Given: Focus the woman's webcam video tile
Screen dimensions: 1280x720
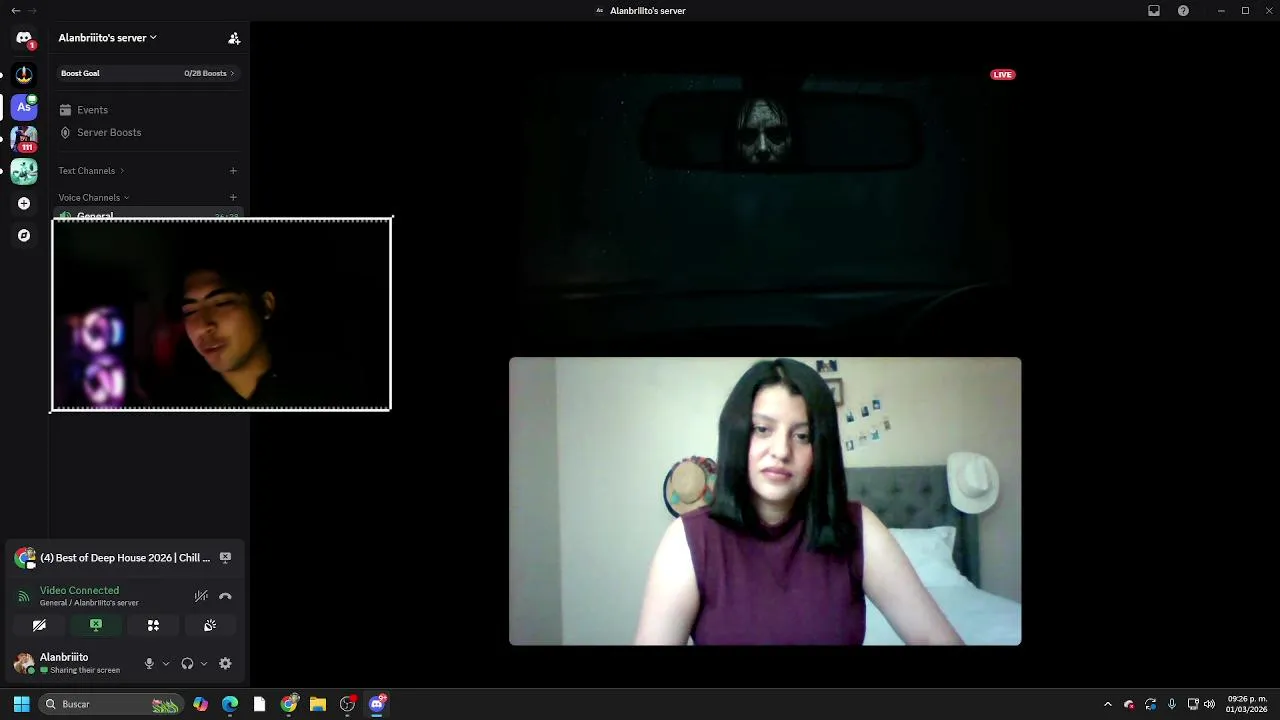Looking at the screenshot, I should (x=765, y=501).
